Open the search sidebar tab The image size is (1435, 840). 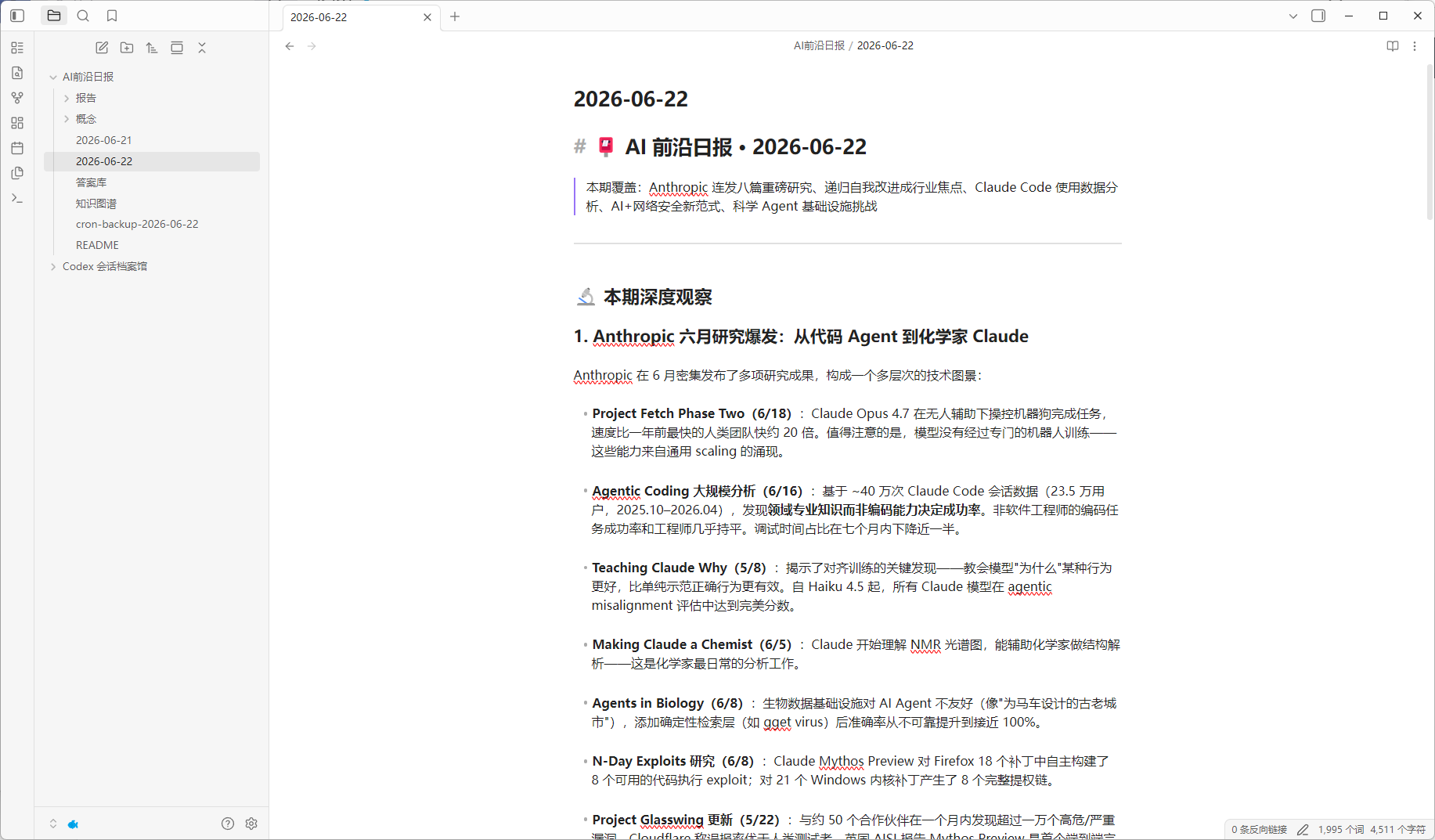click(x=83, y=16)
